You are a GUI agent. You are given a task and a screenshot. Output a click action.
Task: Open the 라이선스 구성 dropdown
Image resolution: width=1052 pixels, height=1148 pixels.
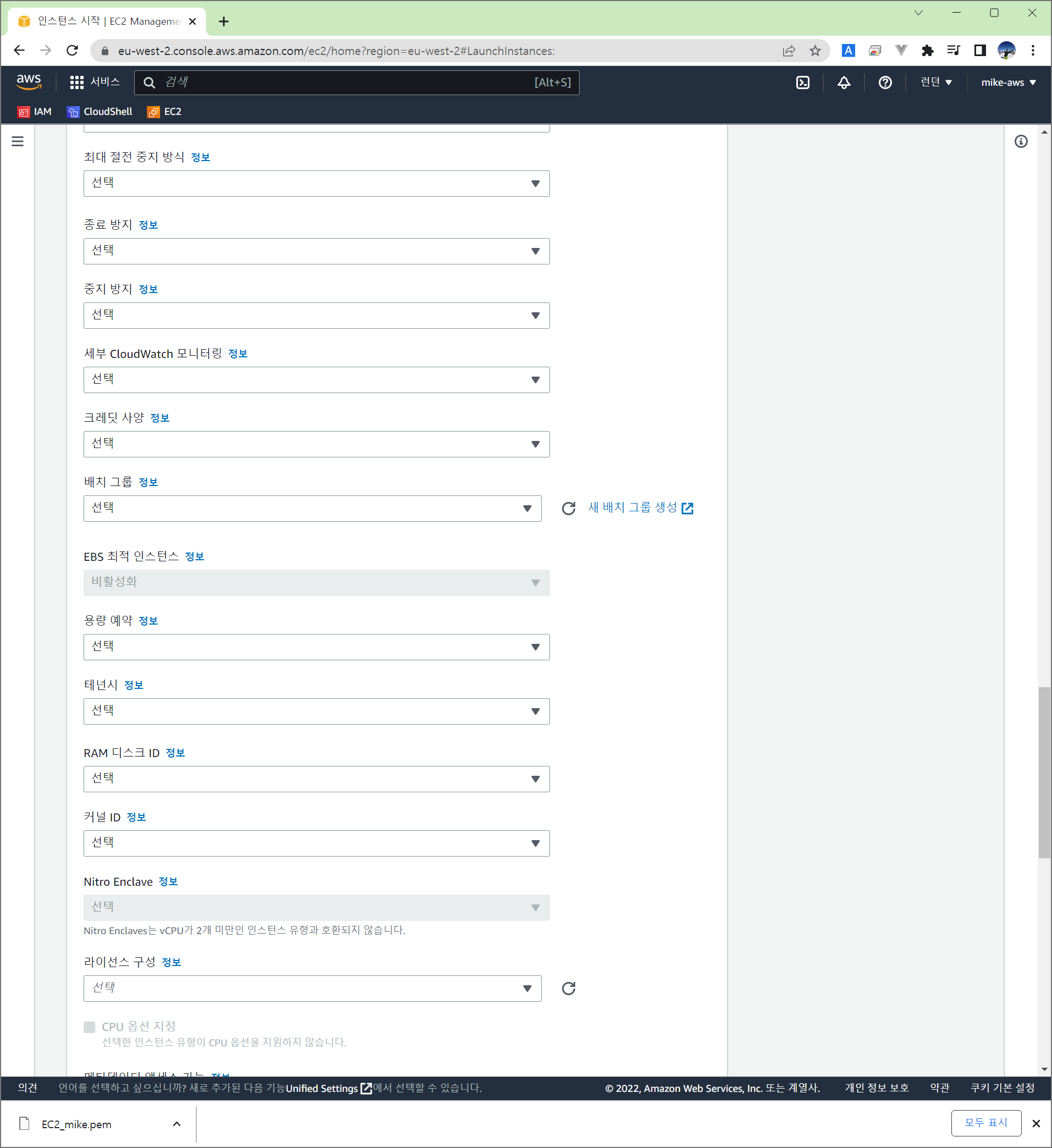312,989
